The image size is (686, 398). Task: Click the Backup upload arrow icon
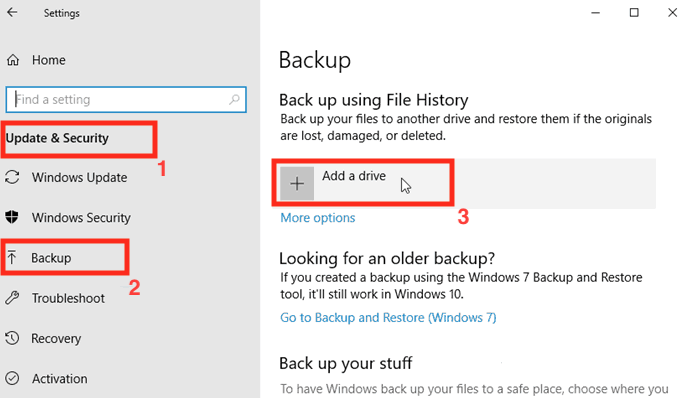point(12,258)
